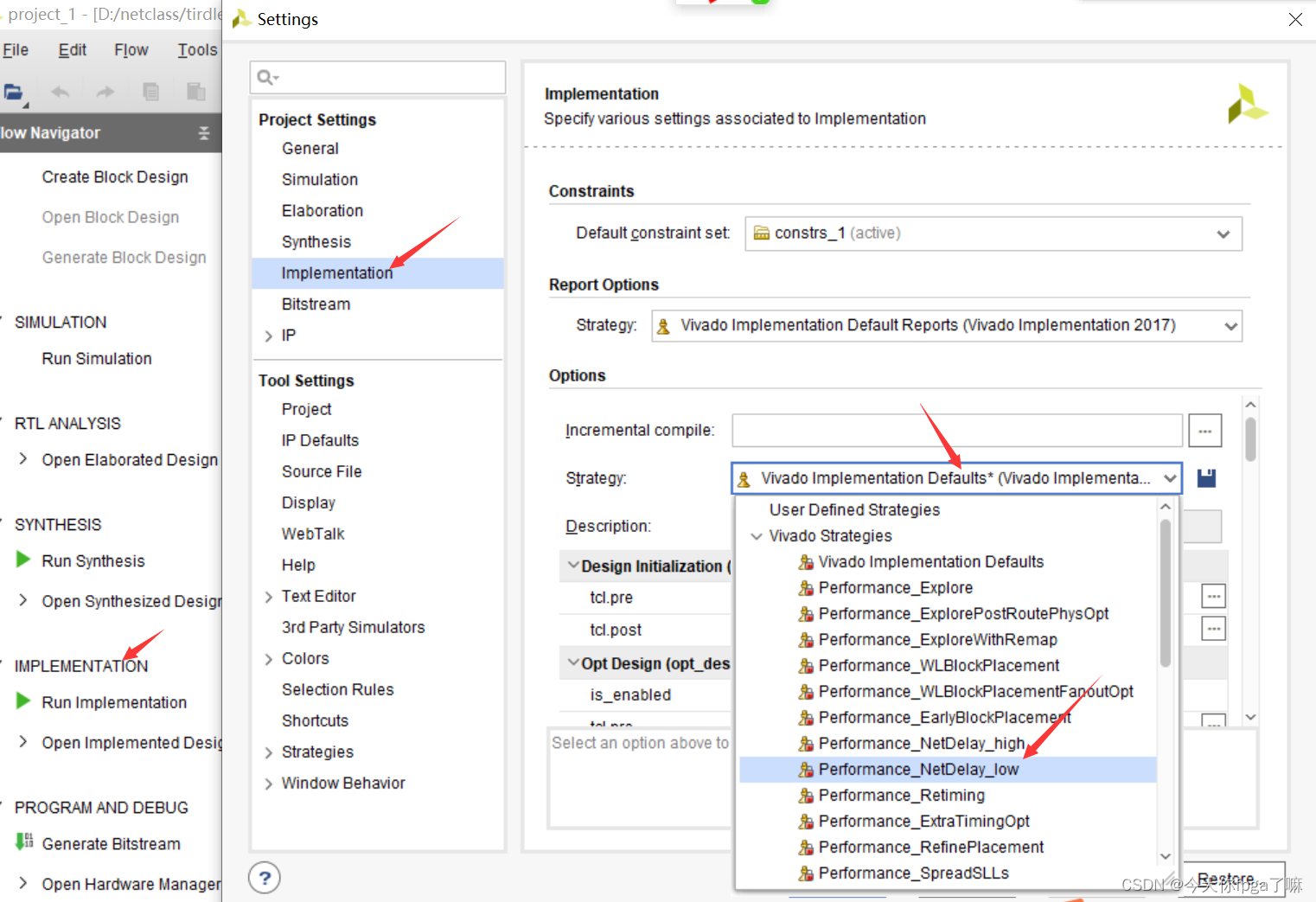This screenshot has height=902, width=1316.
Task: Click the open project folder toolbar icon
Action: 14,92
